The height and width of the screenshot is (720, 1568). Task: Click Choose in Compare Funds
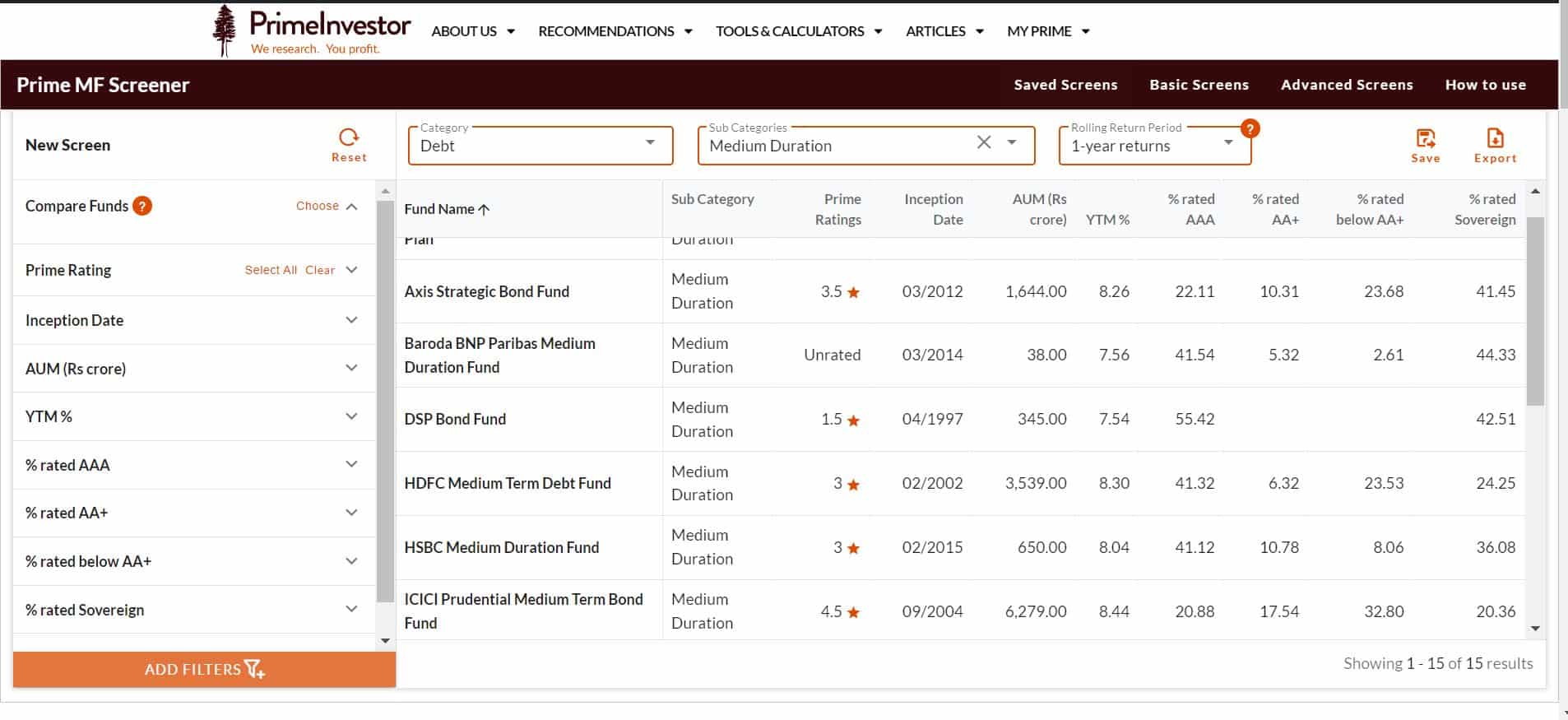(318, 206)
